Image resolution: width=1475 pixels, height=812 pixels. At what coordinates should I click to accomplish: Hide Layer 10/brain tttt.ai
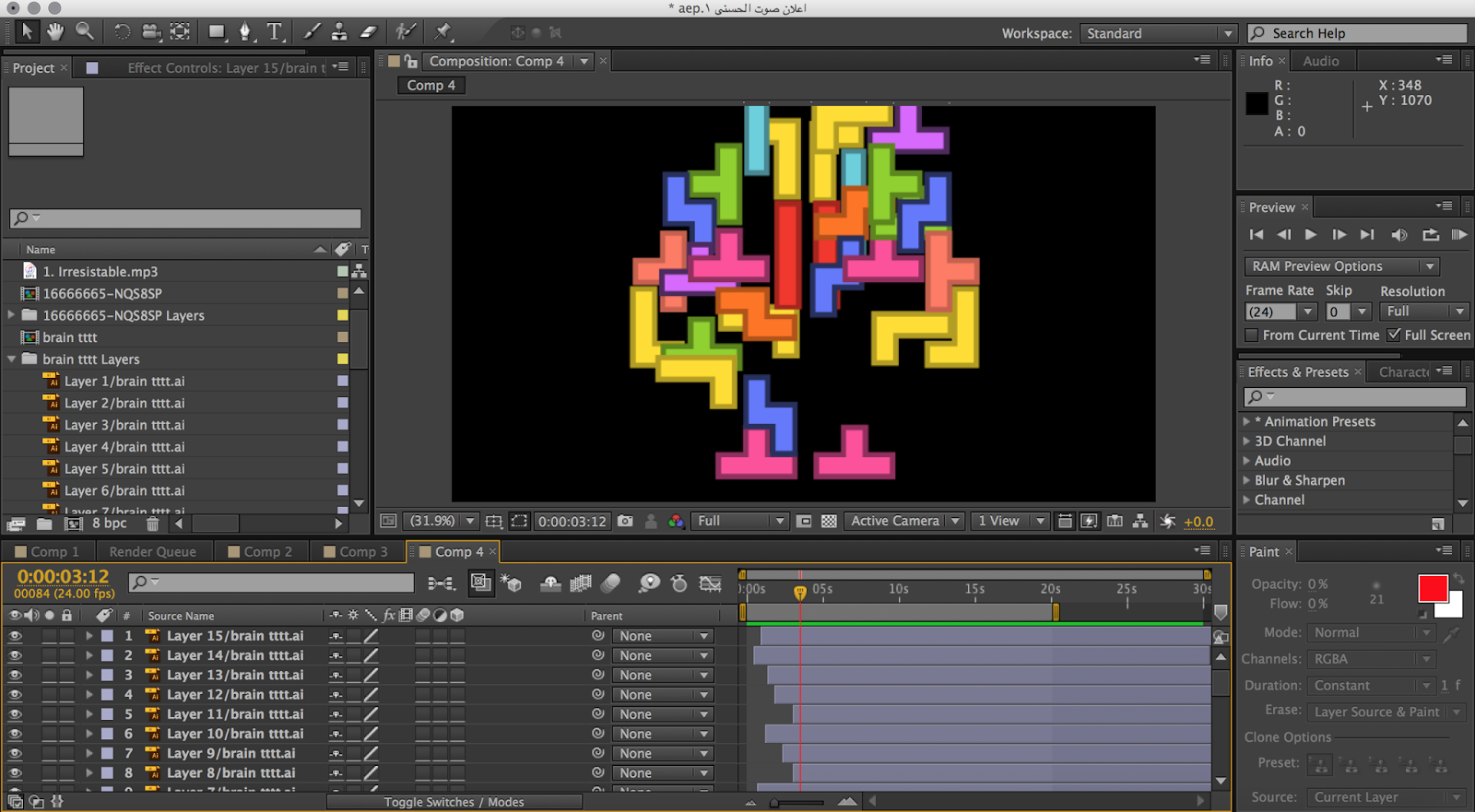[x=15, y=734]
